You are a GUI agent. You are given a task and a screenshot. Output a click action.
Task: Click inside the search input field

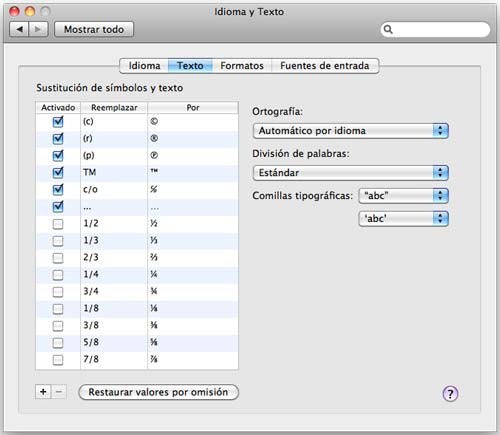point(440,29)
